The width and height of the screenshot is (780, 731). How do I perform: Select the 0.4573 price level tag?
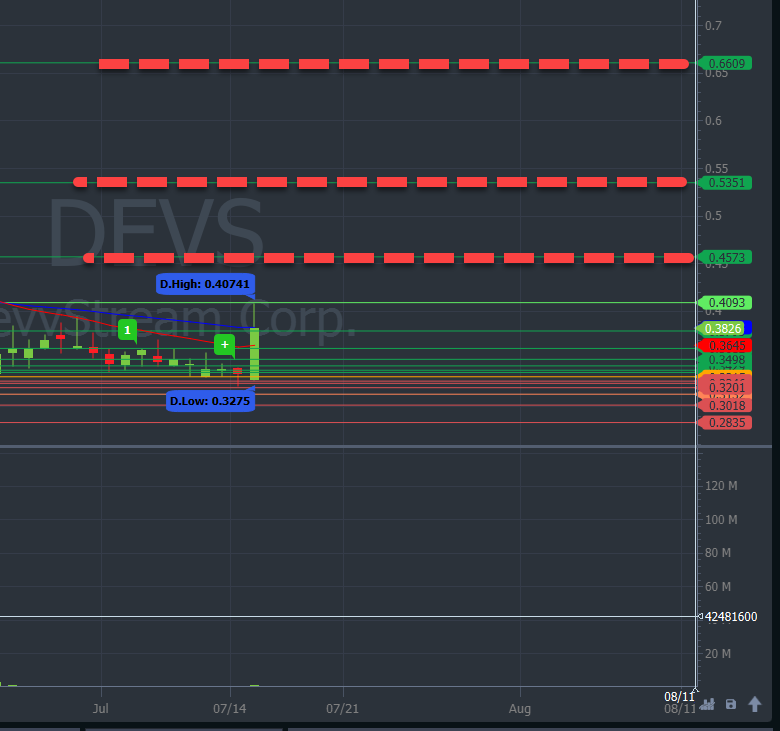[x=725, y=258]
